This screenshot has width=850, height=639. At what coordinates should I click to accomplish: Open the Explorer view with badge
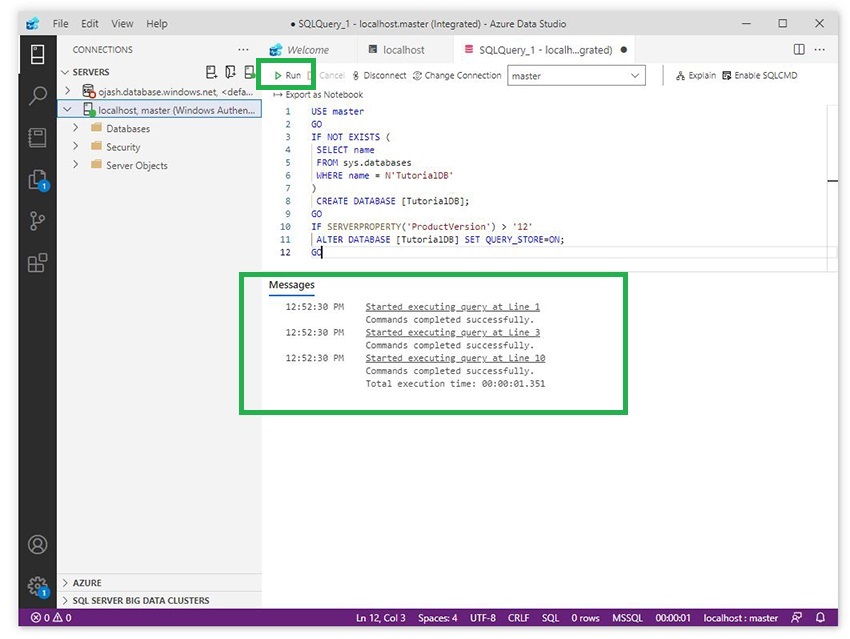point(37,180)
